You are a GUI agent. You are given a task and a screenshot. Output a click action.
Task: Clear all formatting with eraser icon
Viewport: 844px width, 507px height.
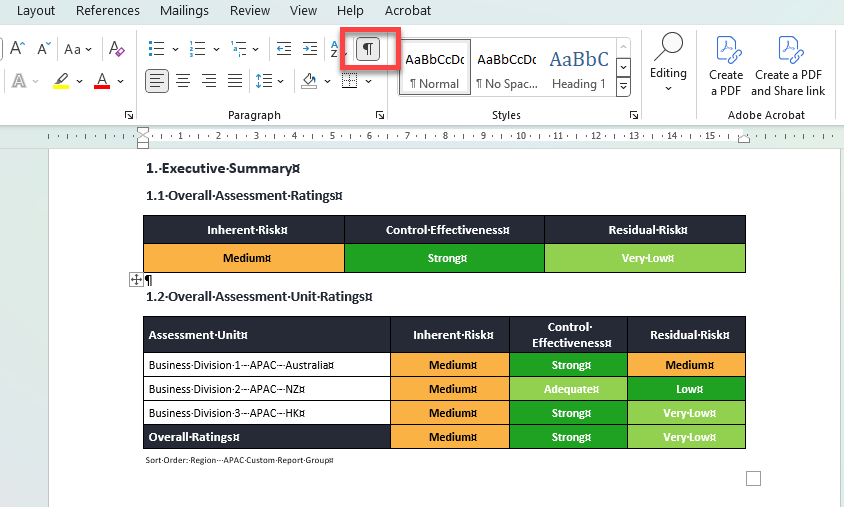point(116,49)
